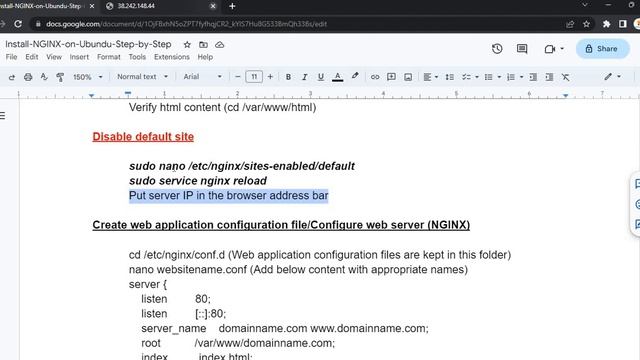
Task: Open the editing mode pencil dropdown
Action: [612, 76]
